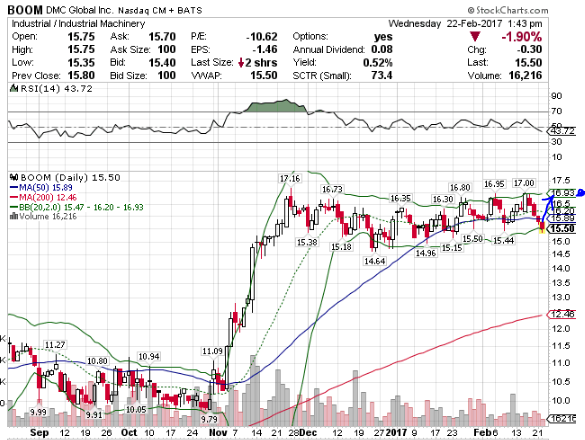Viewport: 585px width, 440px height.
Task: Click the Nov month label on axis
Action: (x=218, y=433)
